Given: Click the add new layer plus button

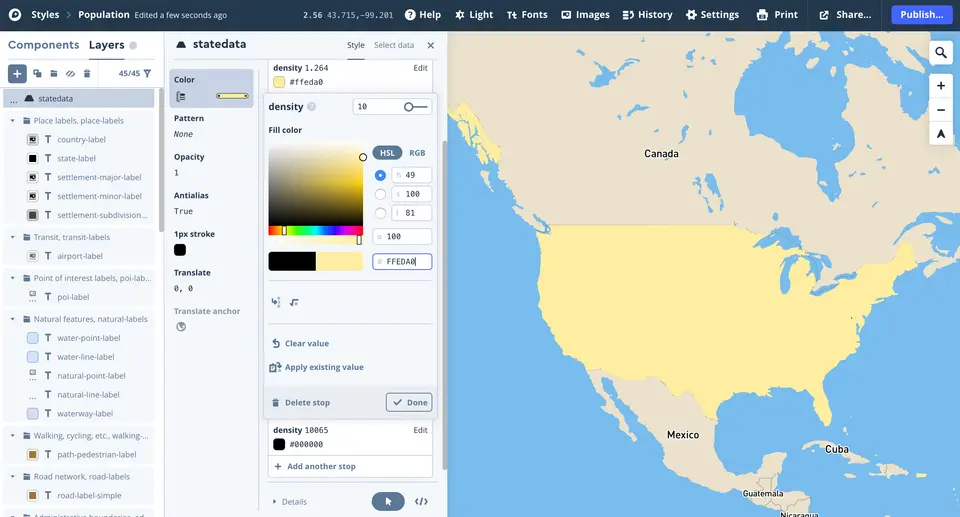Looking at the screenshot, I should coord(18,73).
